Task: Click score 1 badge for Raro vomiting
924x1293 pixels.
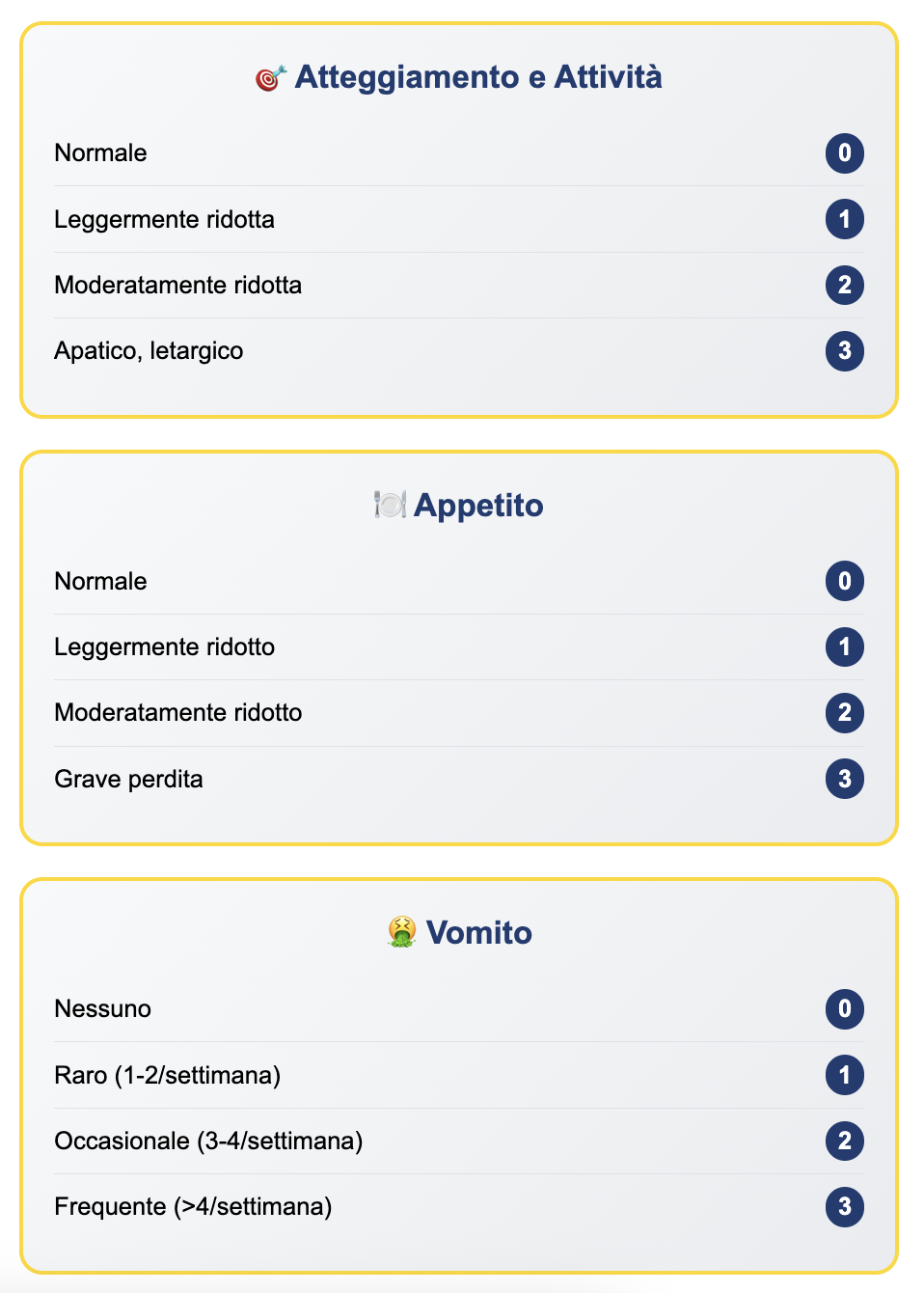Action: click(844, 1075)
